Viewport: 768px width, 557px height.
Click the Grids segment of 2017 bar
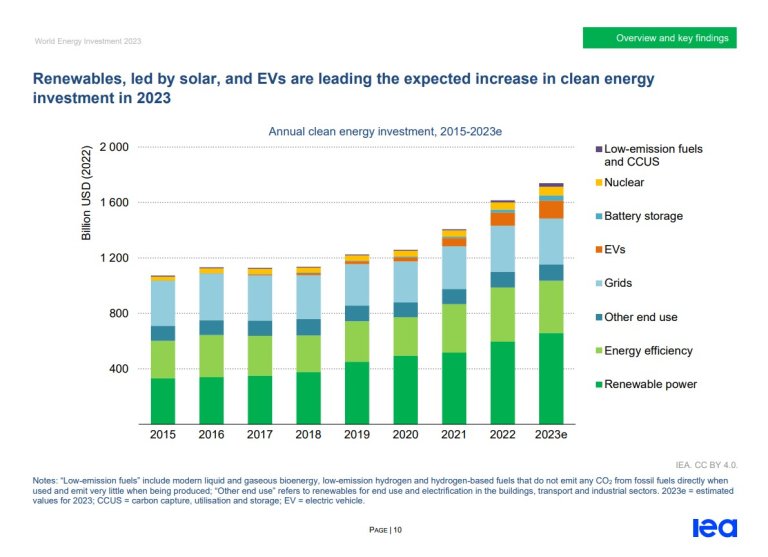(x=260, y=298)
